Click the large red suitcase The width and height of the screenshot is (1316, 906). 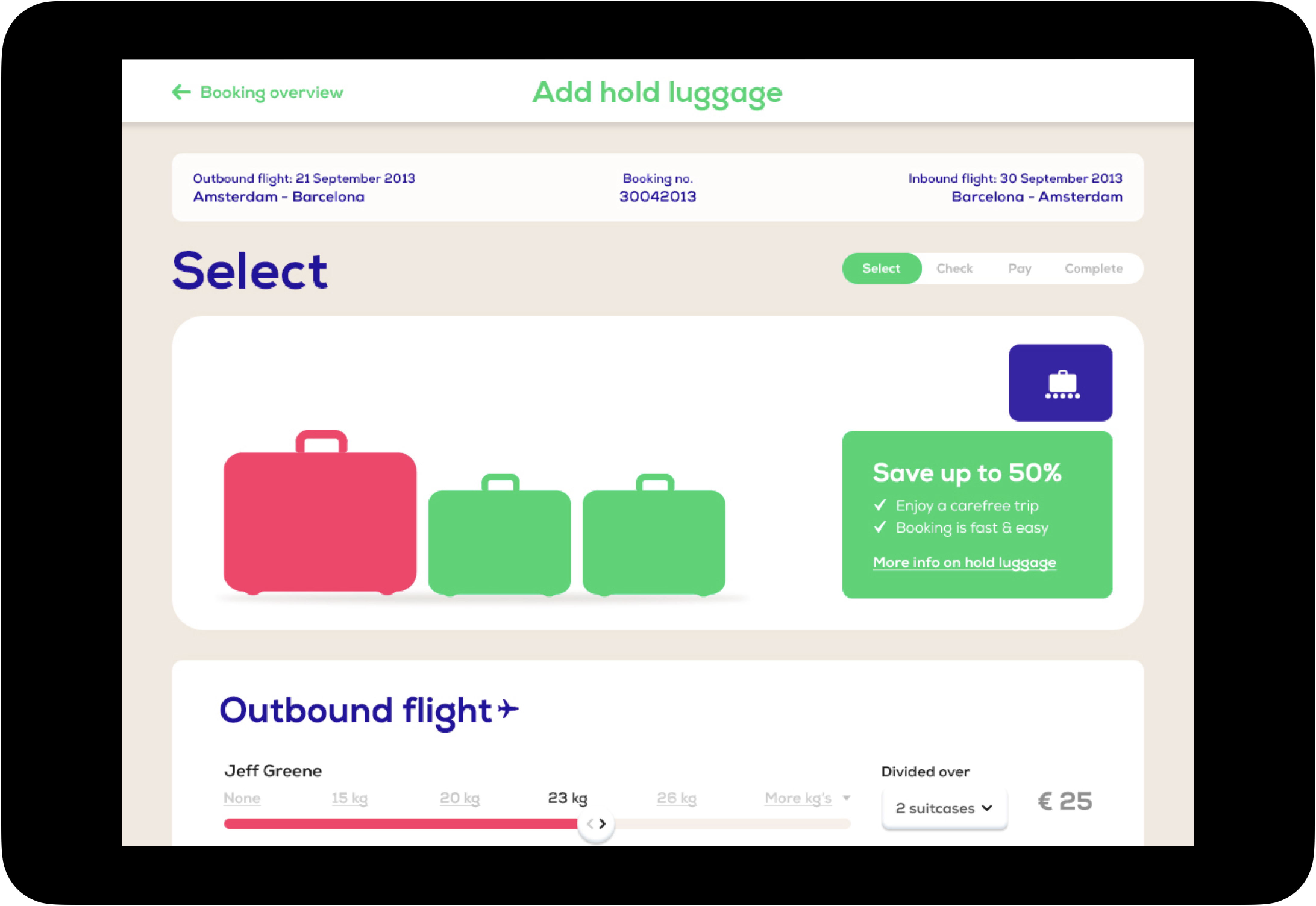[x=320, y=520]
